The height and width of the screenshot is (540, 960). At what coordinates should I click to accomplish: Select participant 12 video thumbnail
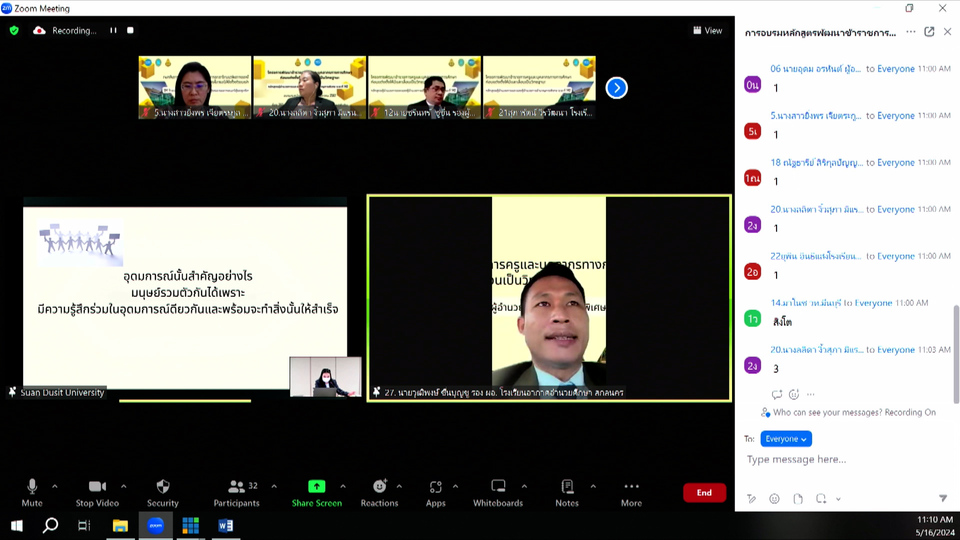[424, 88]
